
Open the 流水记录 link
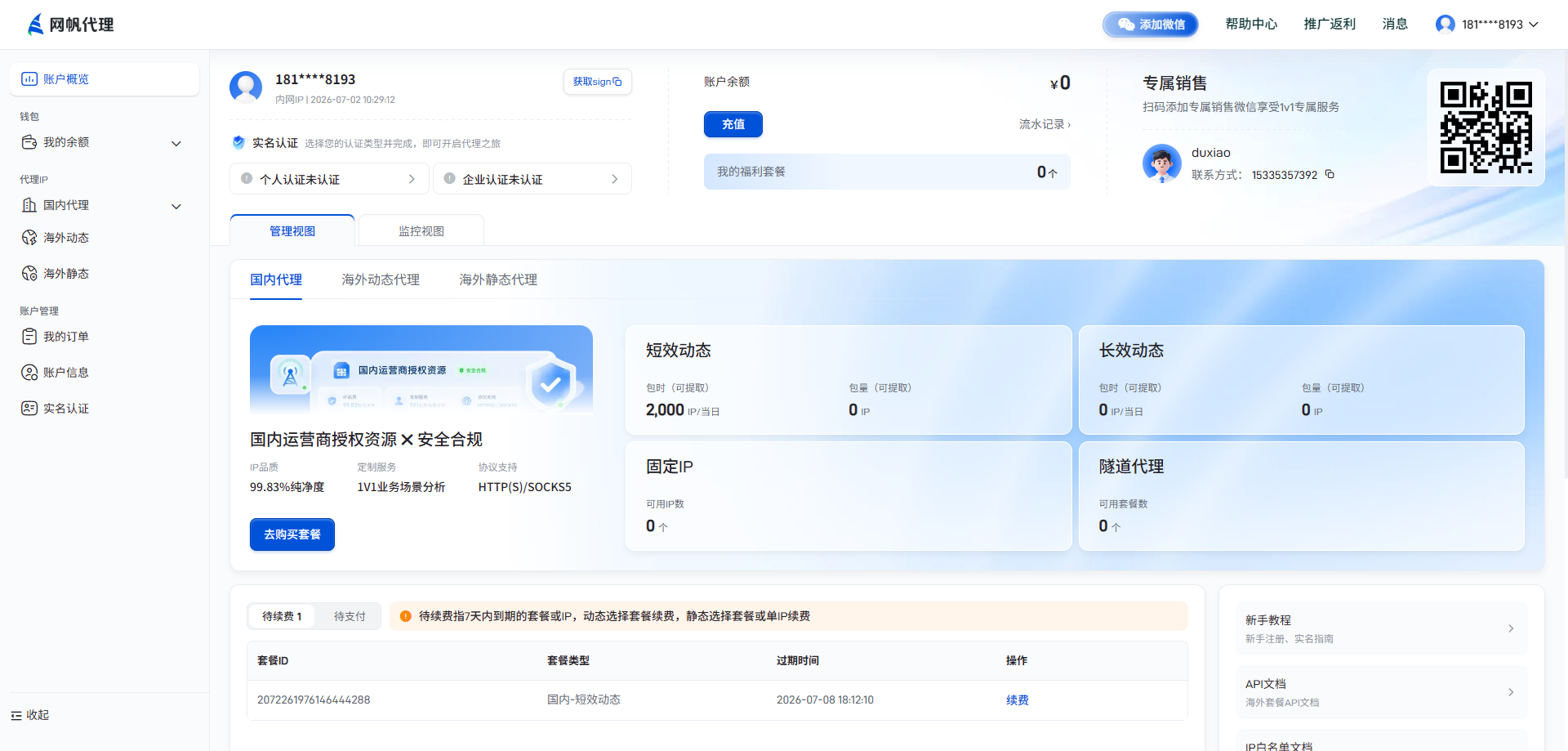(1045, 124)
